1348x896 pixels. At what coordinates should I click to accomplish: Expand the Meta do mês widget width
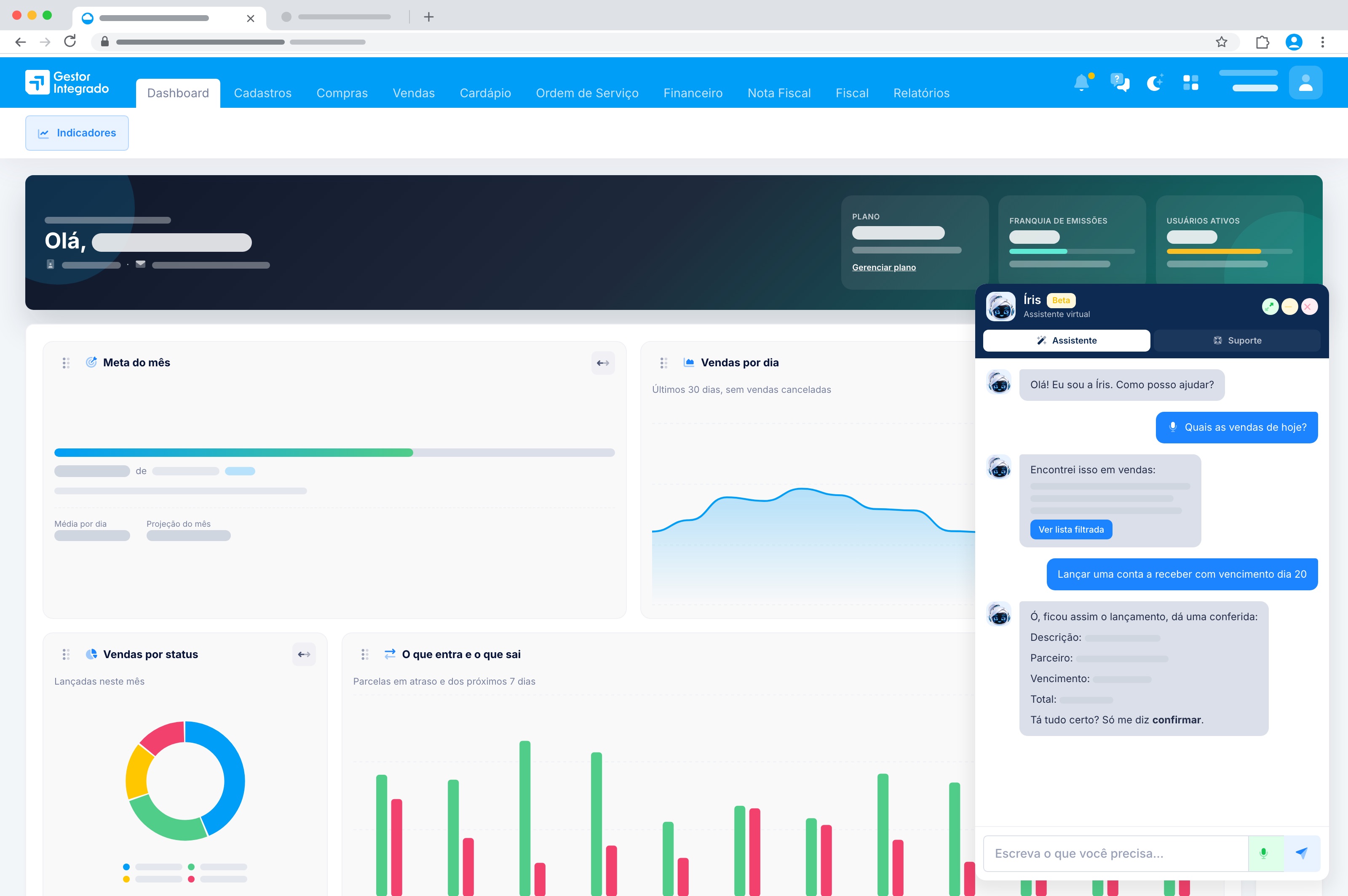coord(602,363)
